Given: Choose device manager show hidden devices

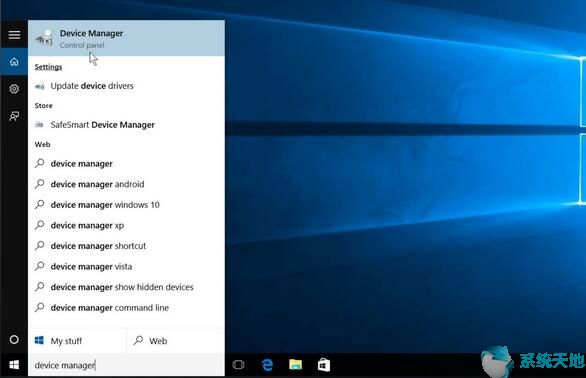Looking at the screenshot, I should click(x=126, y=287).
